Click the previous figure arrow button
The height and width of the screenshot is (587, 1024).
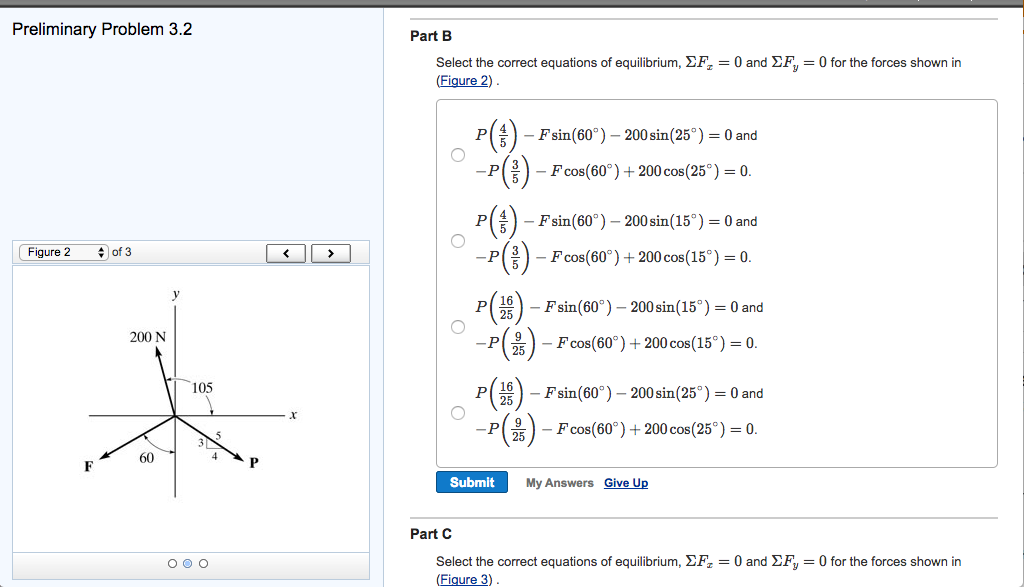[285, 253]
